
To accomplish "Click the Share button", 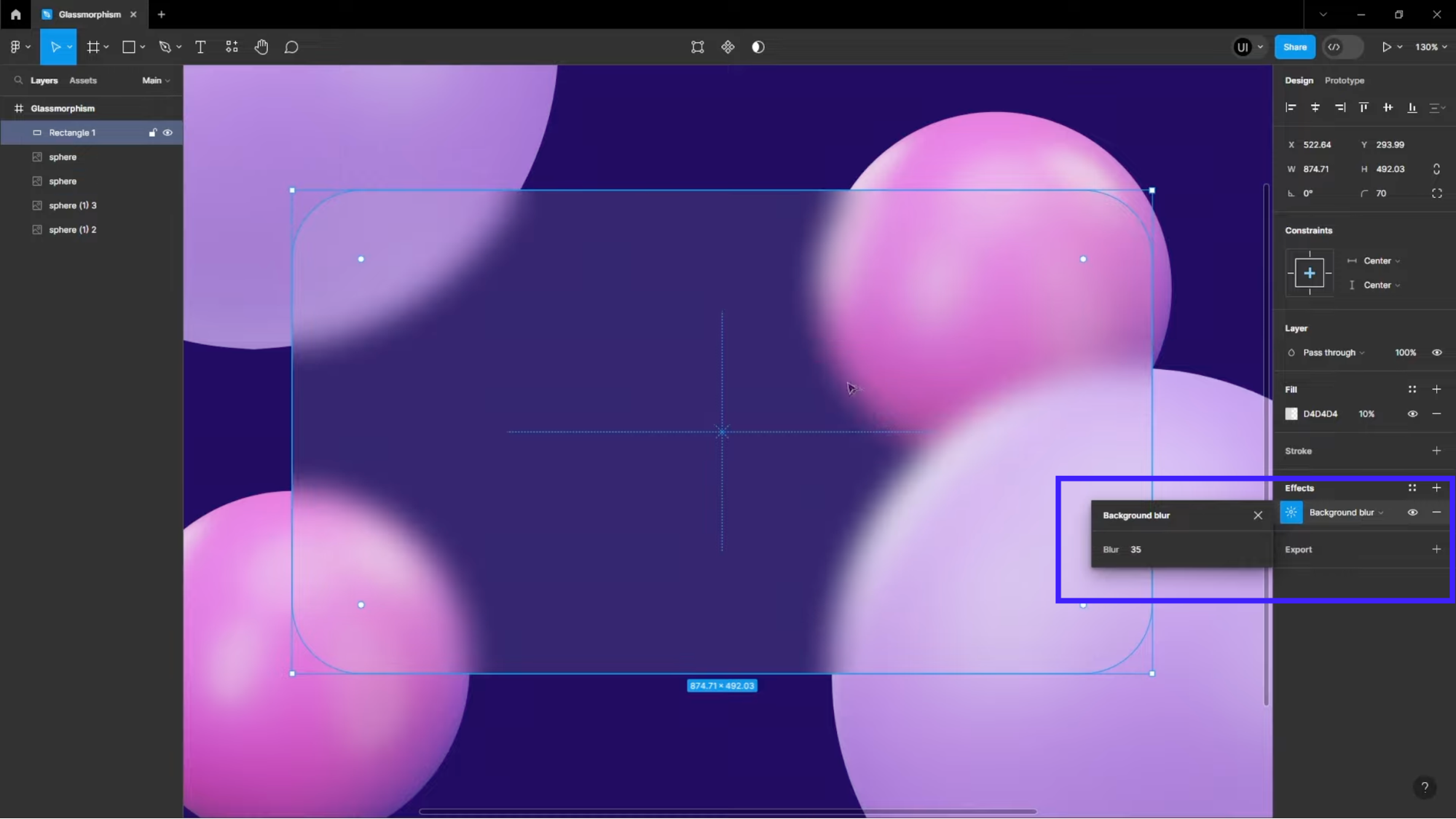I will (x=1294, y=47).
